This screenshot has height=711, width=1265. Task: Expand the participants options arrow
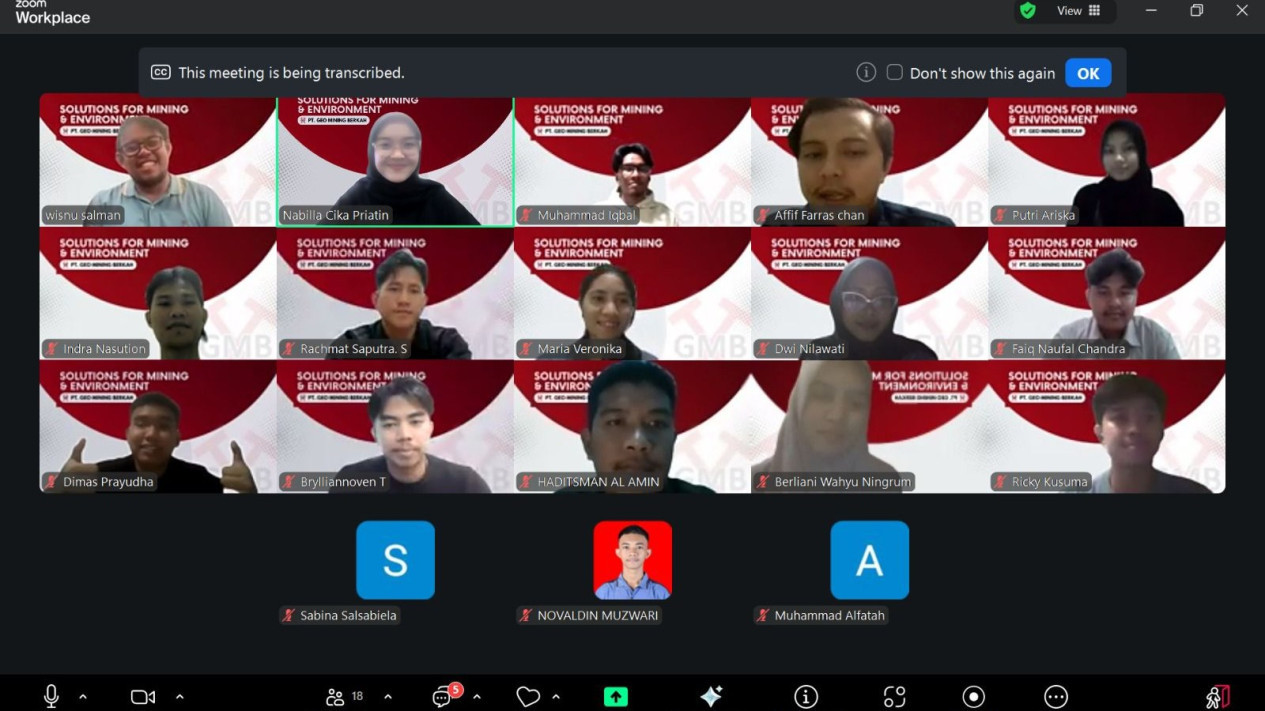388,697
